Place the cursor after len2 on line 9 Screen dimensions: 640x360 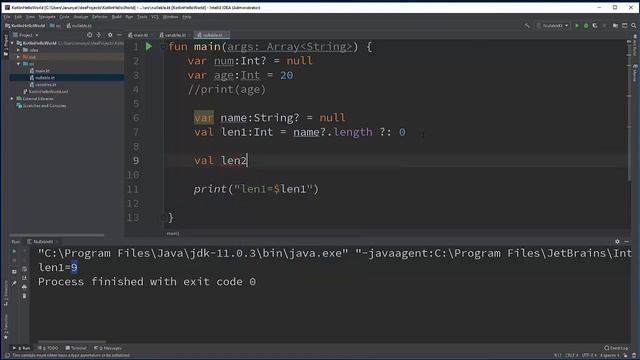click(247, 161)
